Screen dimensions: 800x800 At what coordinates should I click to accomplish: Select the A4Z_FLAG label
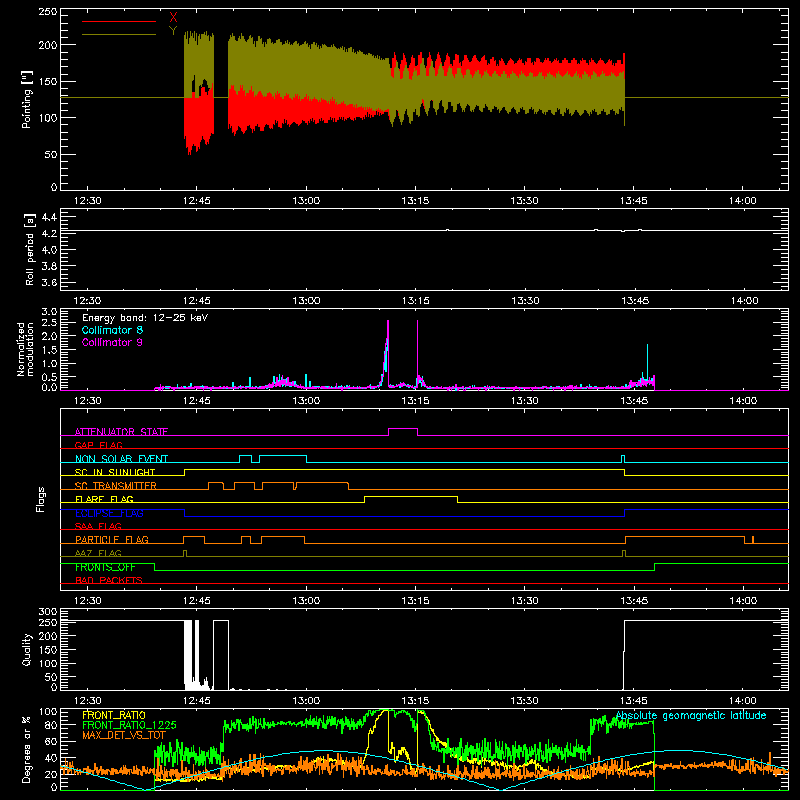98,553
